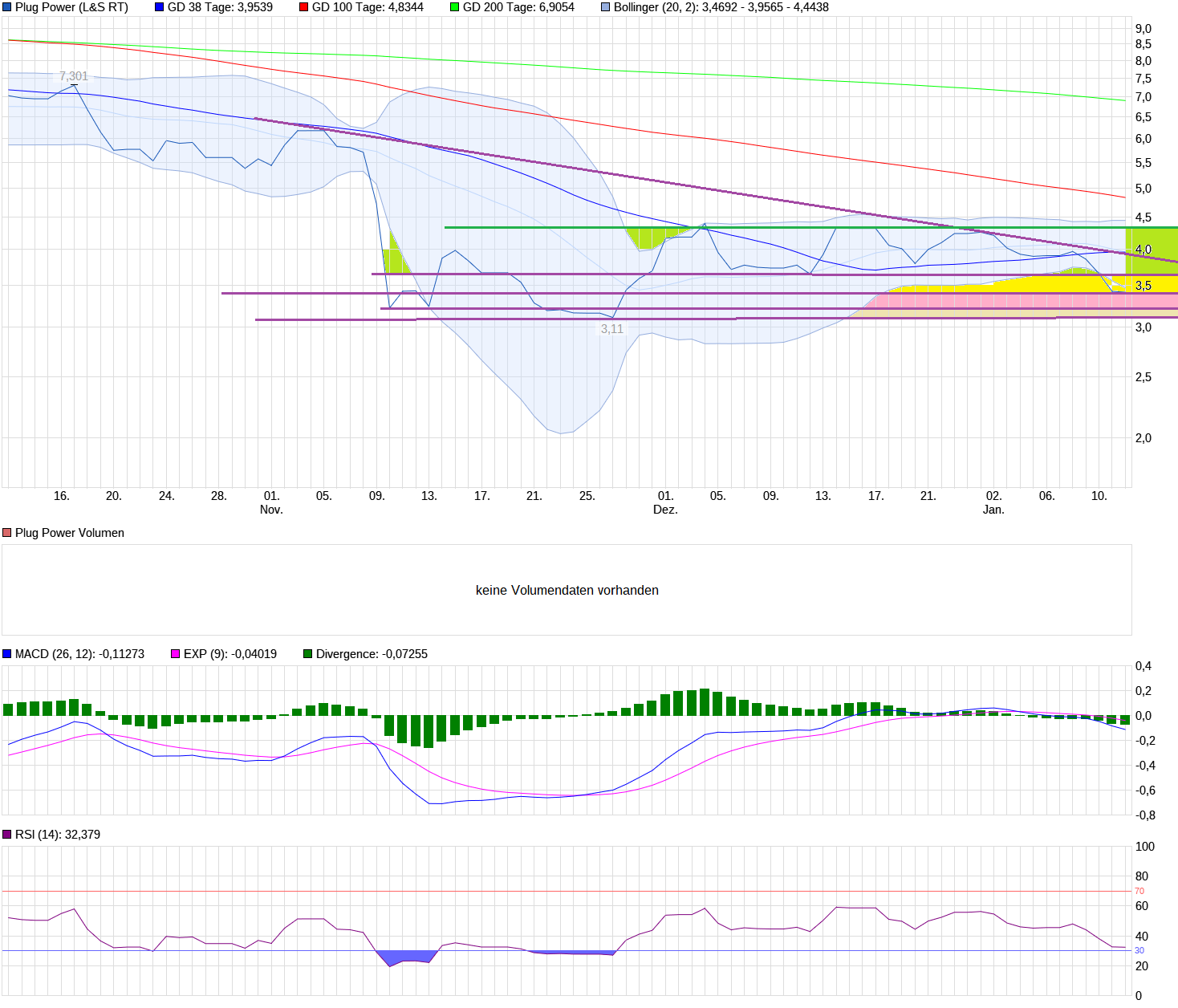Click the Plug Power Volumen legend swatch
Screen dimensions: 1178x1008
point(7,533)
